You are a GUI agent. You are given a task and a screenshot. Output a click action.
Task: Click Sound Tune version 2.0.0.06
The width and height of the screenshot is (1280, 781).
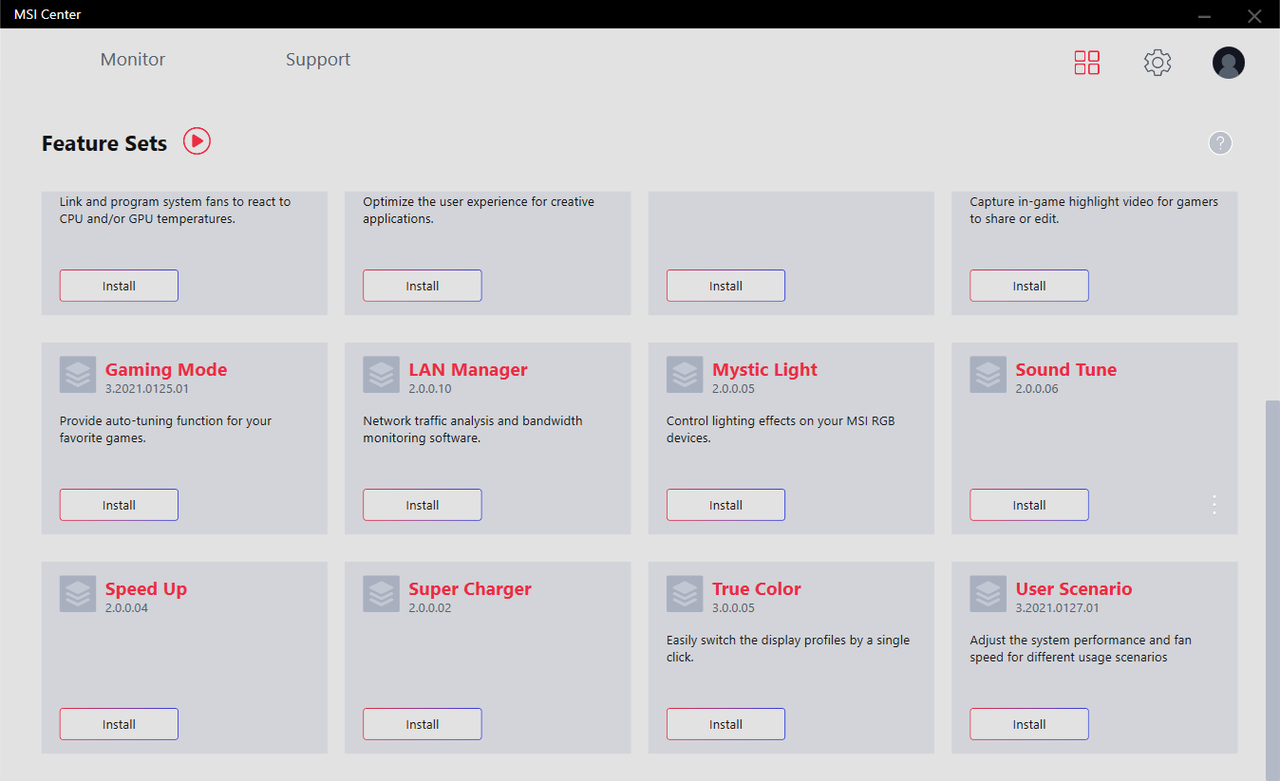[x=1037, y=389]
